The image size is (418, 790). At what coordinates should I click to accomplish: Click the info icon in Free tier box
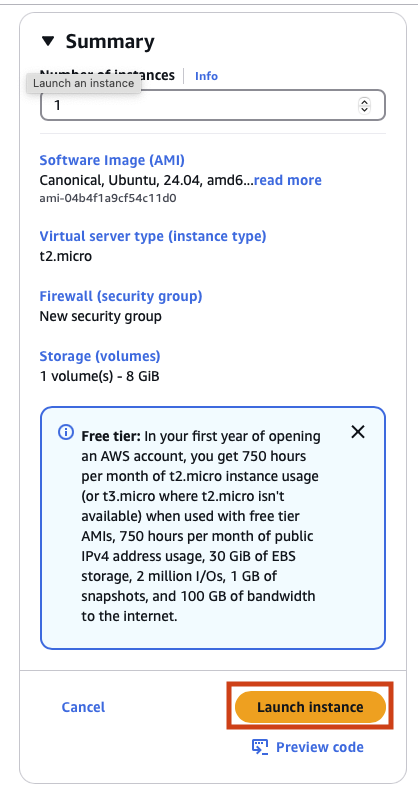pos(65,432)
